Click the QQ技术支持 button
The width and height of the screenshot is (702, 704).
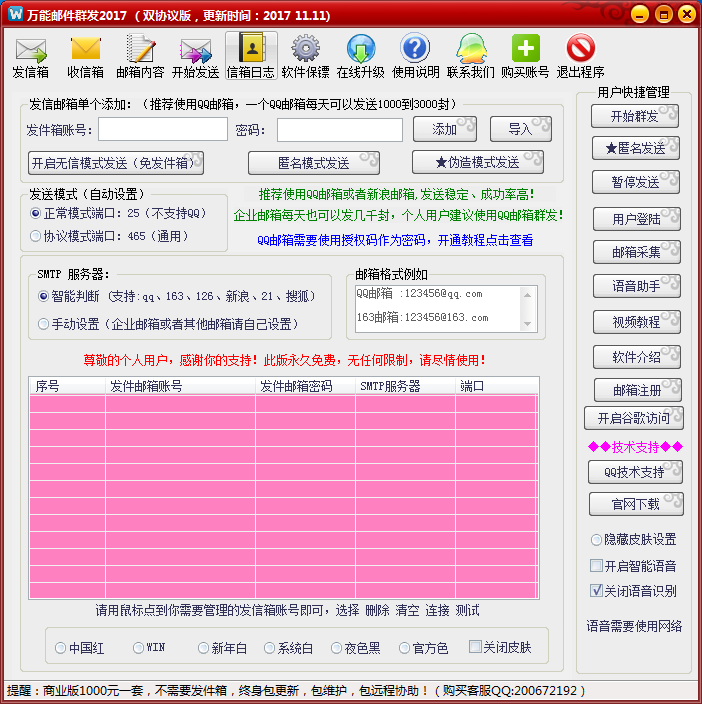coord(635,472)
